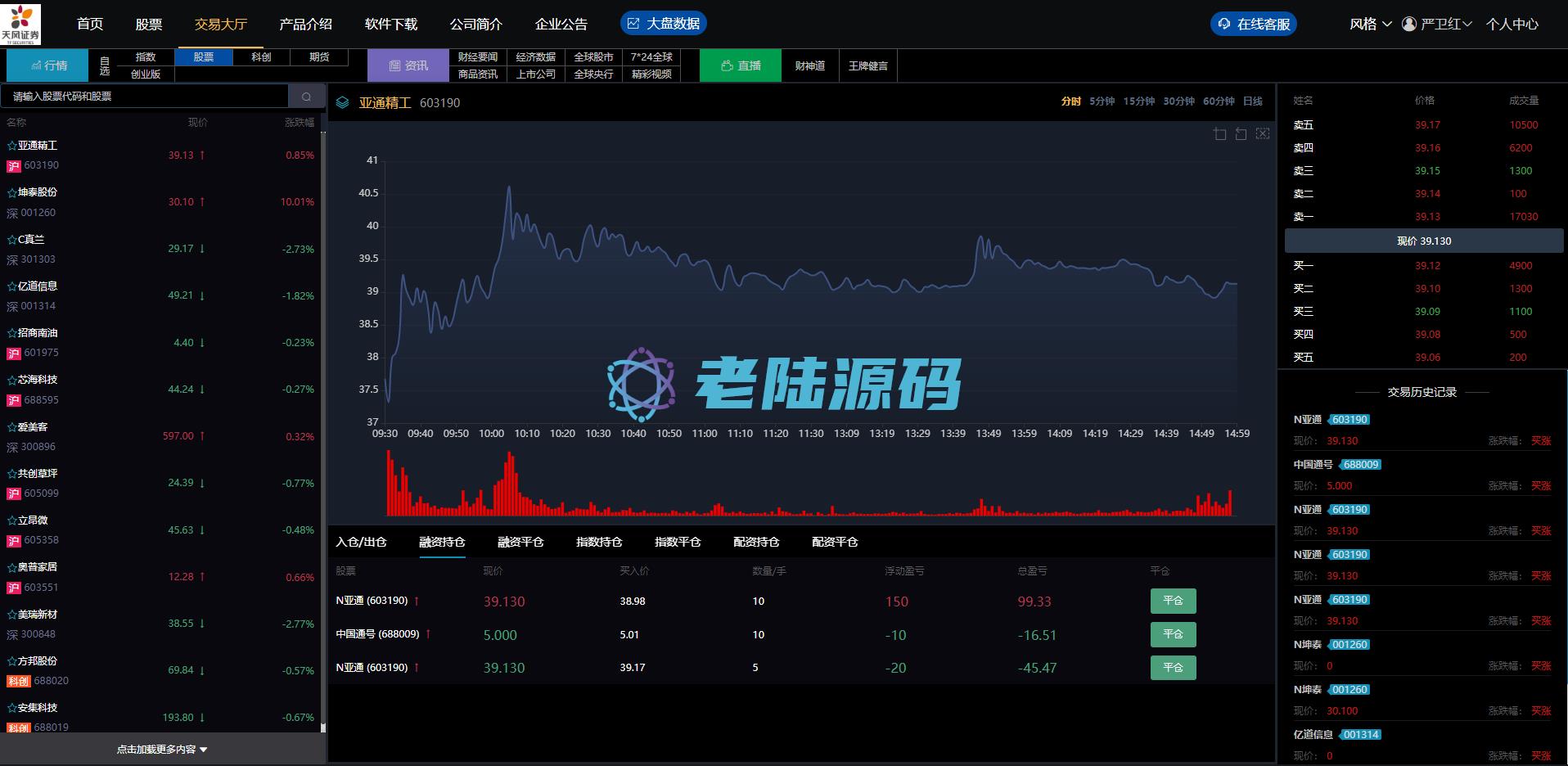Select the 日线 chart period tab

pyautogui.click(x=1253, y=101)
